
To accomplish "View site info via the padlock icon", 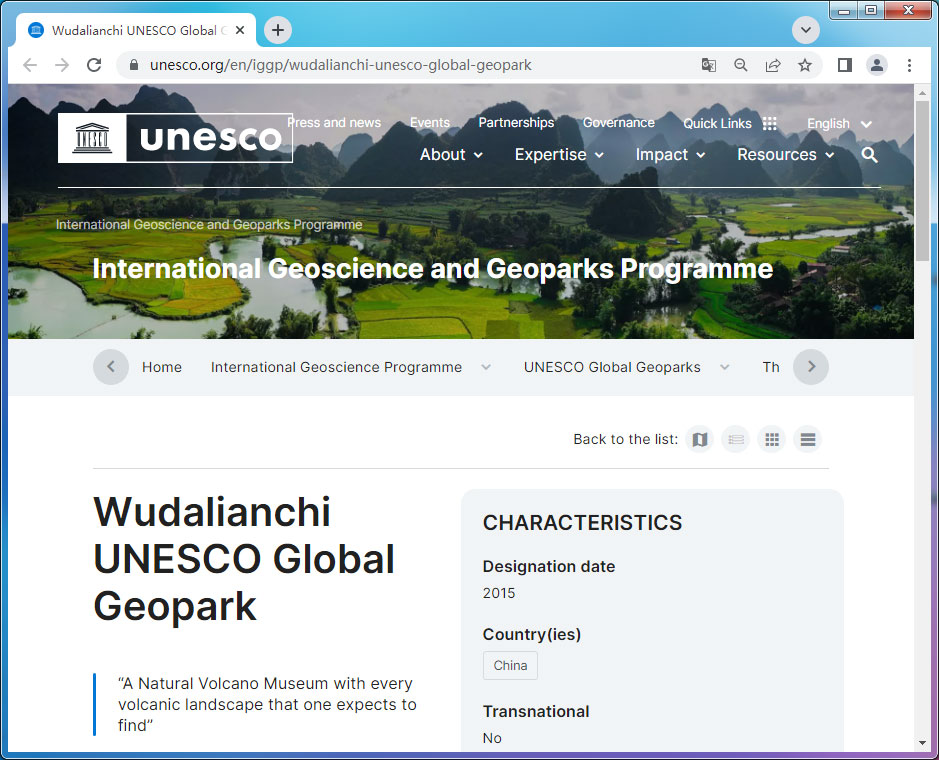I will (134, 65).
